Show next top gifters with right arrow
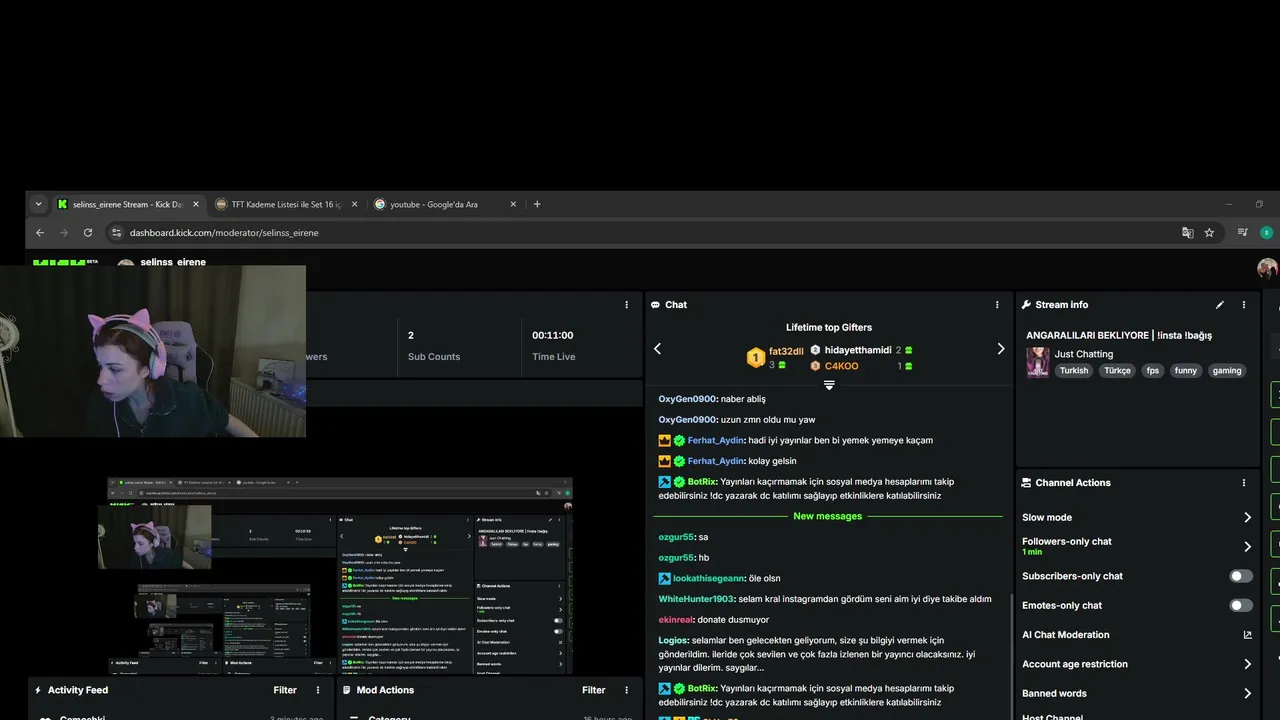The height and width of the screenshot is (720, 1280). tap(1001, 348)
